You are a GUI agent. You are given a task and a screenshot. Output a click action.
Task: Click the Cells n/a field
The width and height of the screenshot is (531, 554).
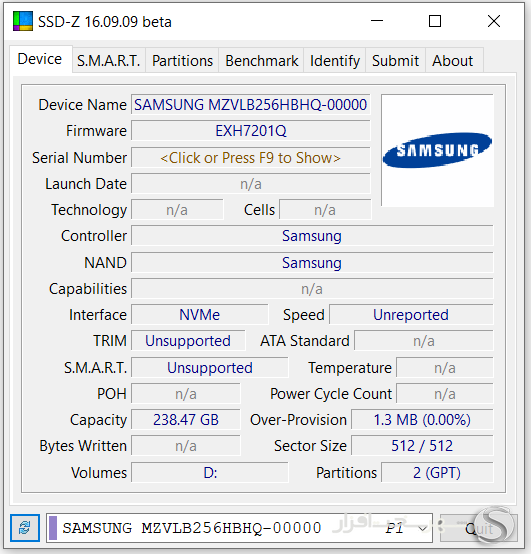(325, 210)
